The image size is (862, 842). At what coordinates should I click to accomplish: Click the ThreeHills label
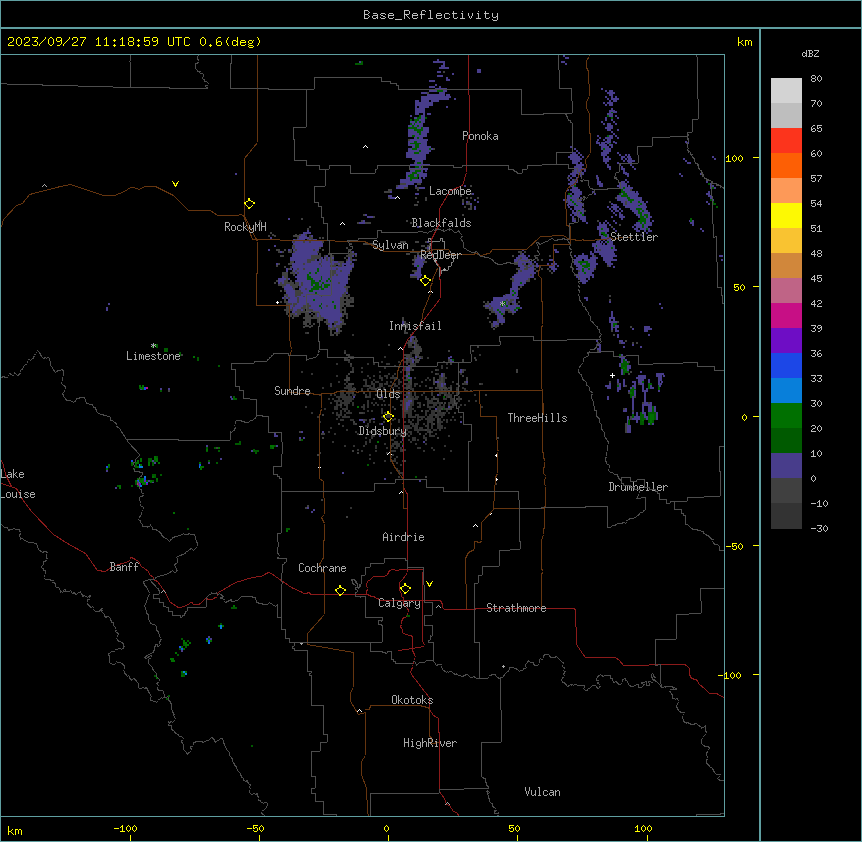coord(537,418)
